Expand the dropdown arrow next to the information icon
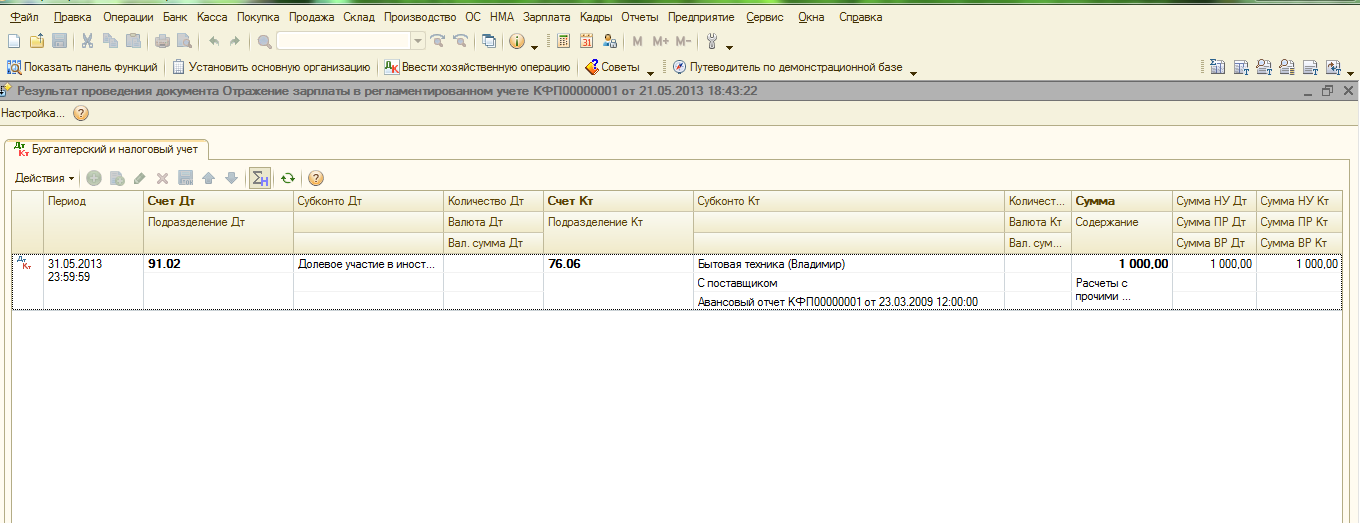Screen dimensions: 1360x523 [x=534, y=45]
